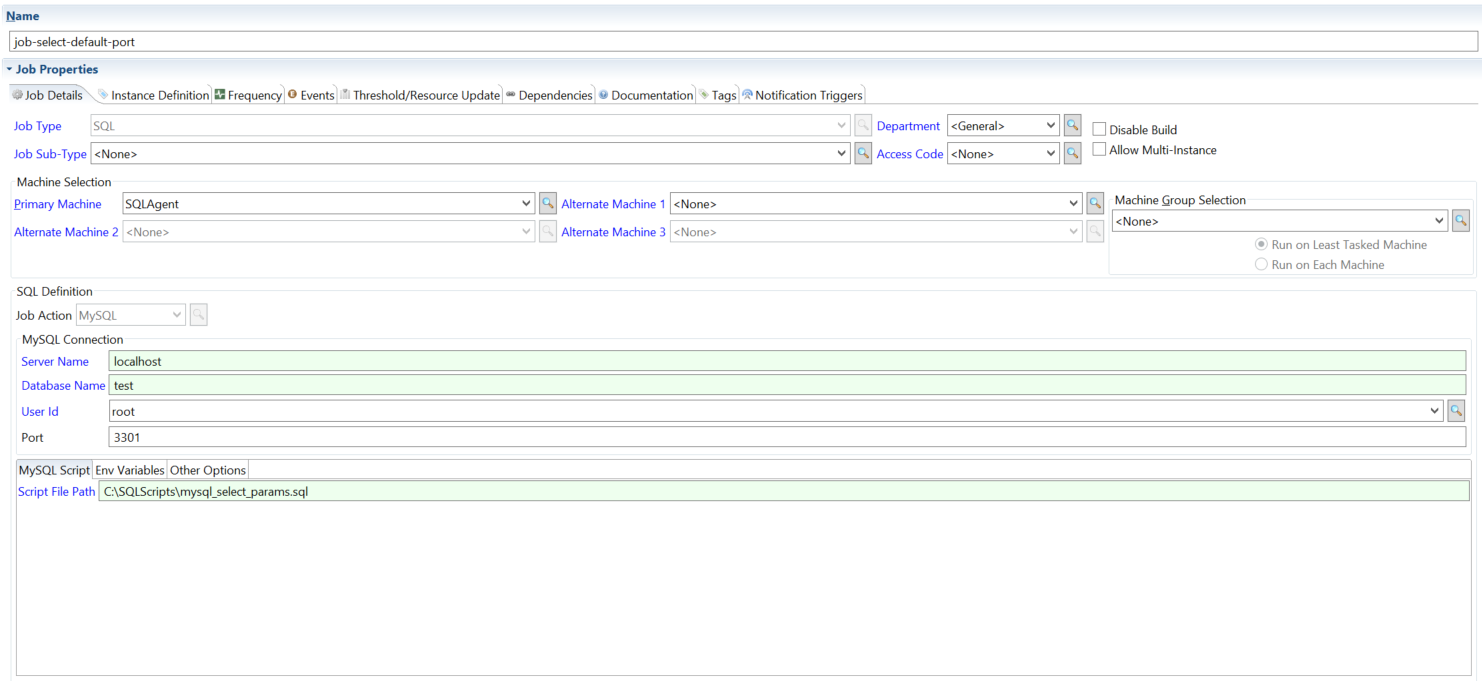Open User Id lookup magnifier
Screen dimensions: 1482x681
tap(1457, 411)
